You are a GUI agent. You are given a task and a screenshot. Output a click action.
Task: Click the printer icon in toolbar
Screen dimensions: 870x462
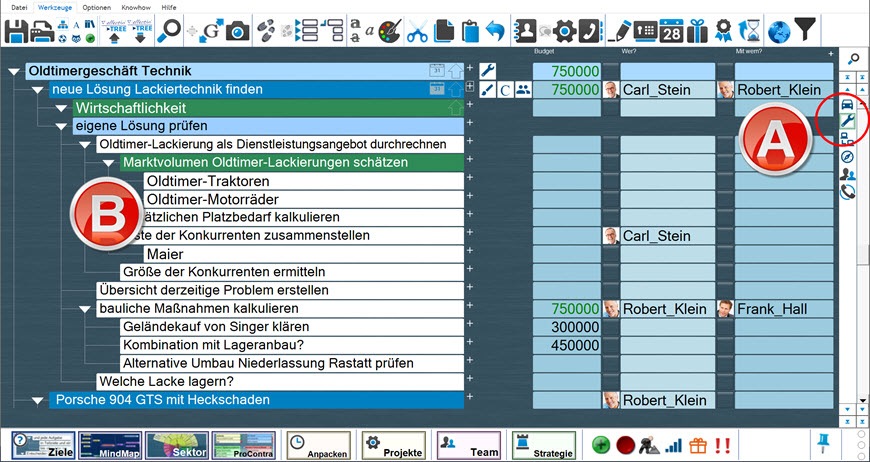pyautogui.click(x=41, y=30)
